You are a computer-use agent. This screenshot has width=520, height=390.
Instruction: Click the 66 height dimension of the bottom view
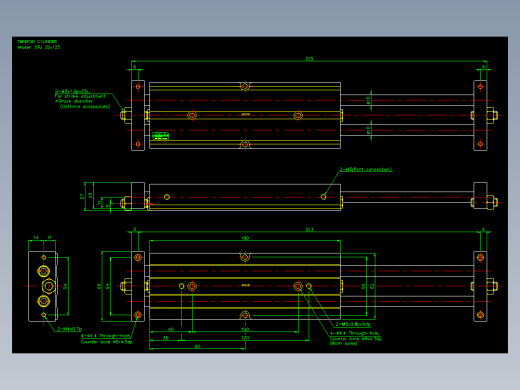[99, 286]
